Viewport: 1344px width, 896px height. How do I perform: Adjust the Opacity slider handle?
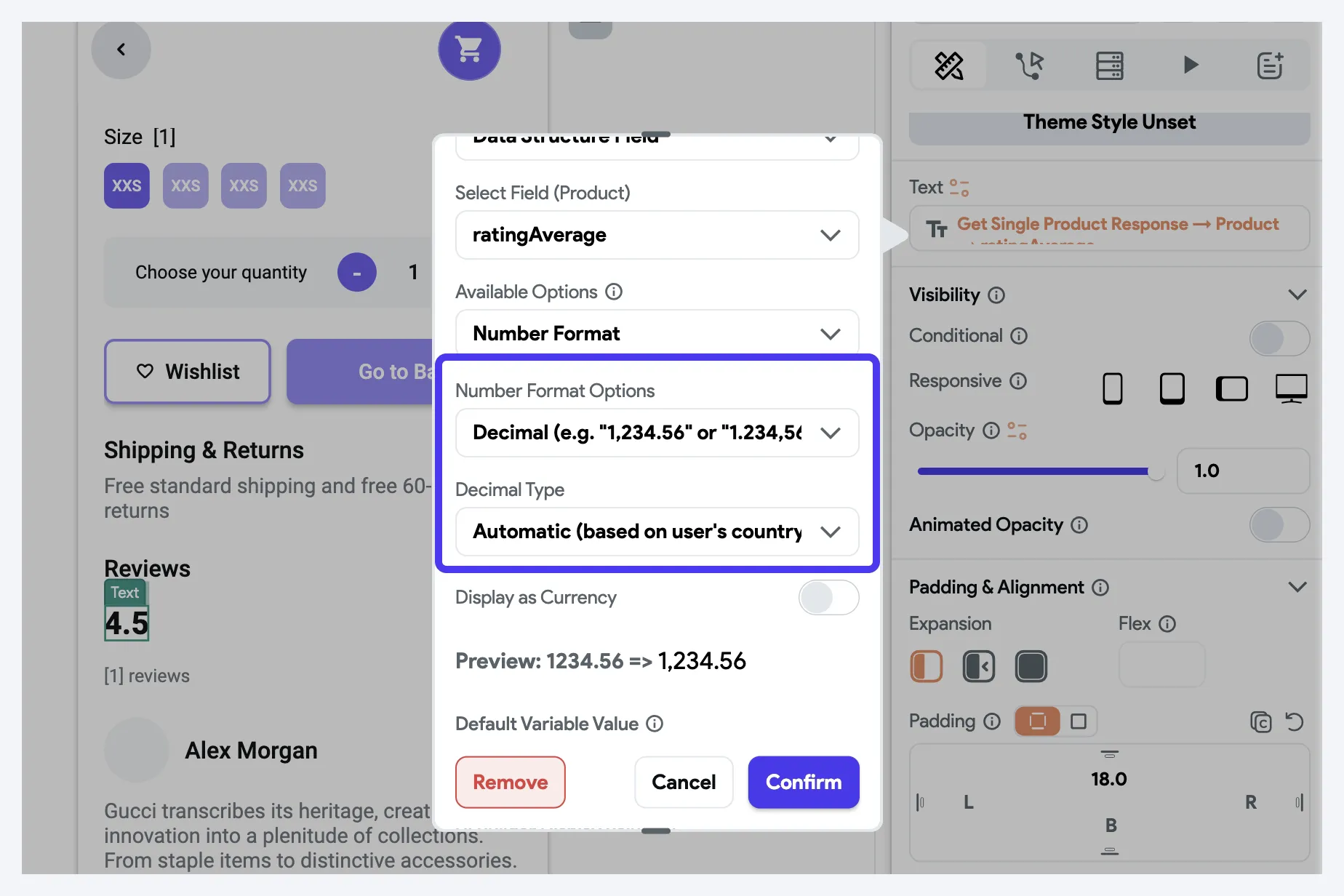click(x=1155, y=471)
